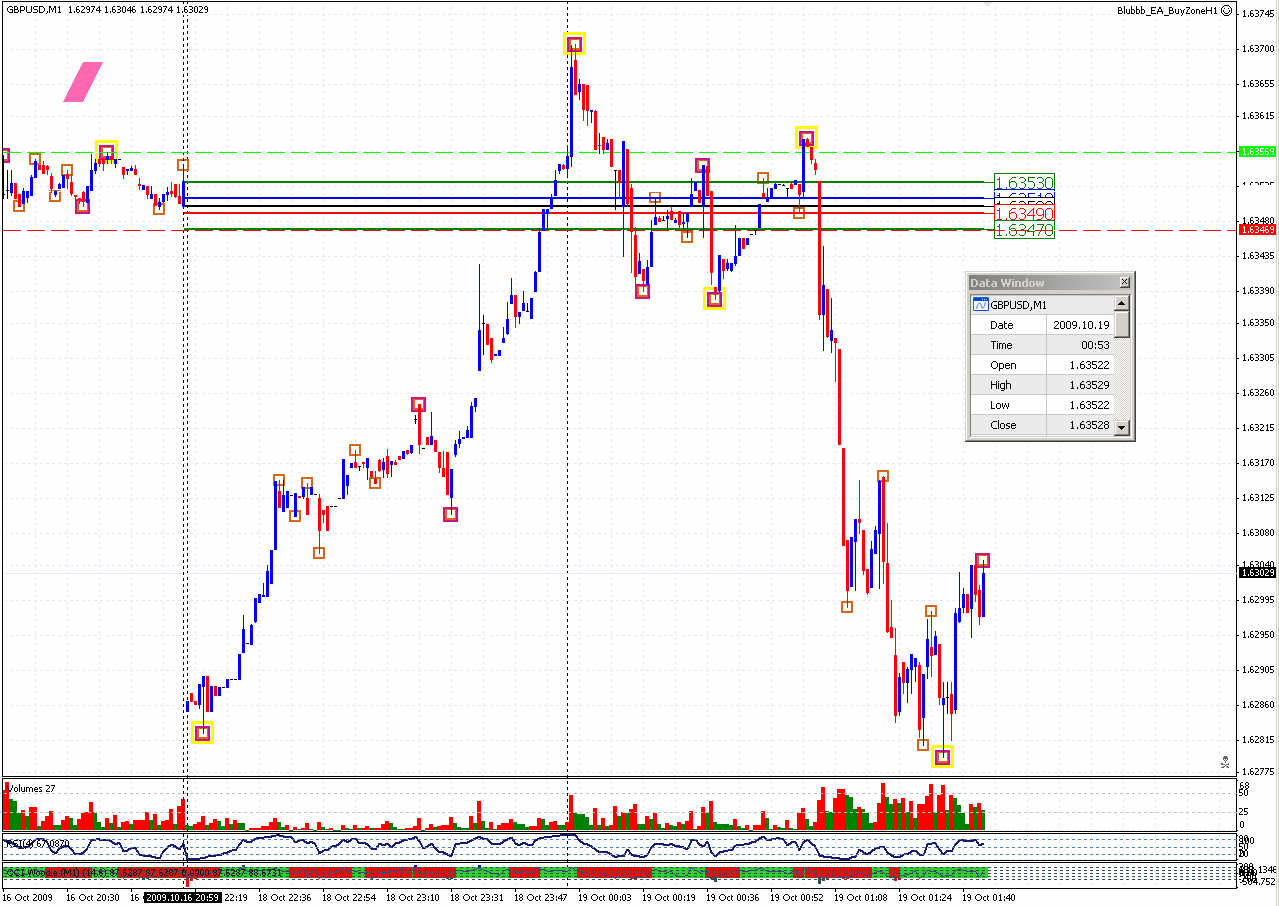Click the High label in Data Window
This screenshot has height=906, width=1279.
1000,385
